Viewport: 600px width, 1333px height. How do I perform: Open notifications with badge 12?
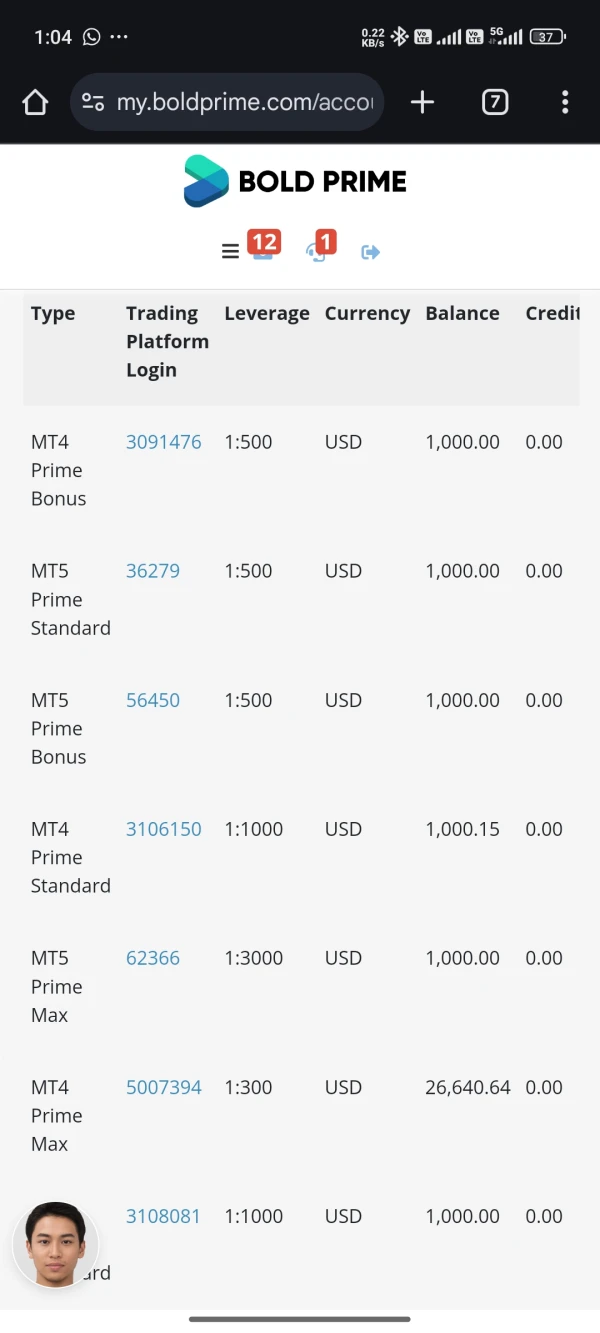[263, 248]
